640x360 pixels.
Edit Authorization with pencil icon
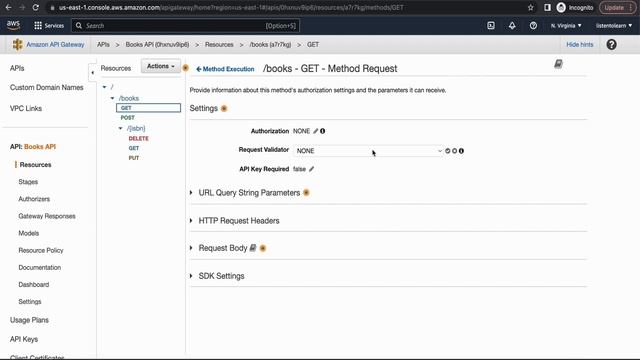(316, 131)
